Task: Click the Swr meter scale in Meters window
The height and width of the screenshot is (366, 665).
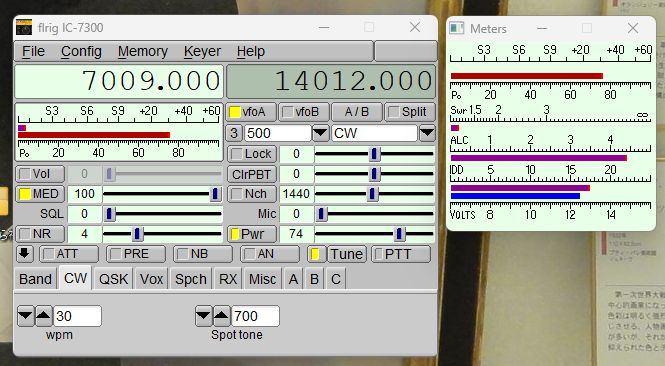Action: click(550, 113)
